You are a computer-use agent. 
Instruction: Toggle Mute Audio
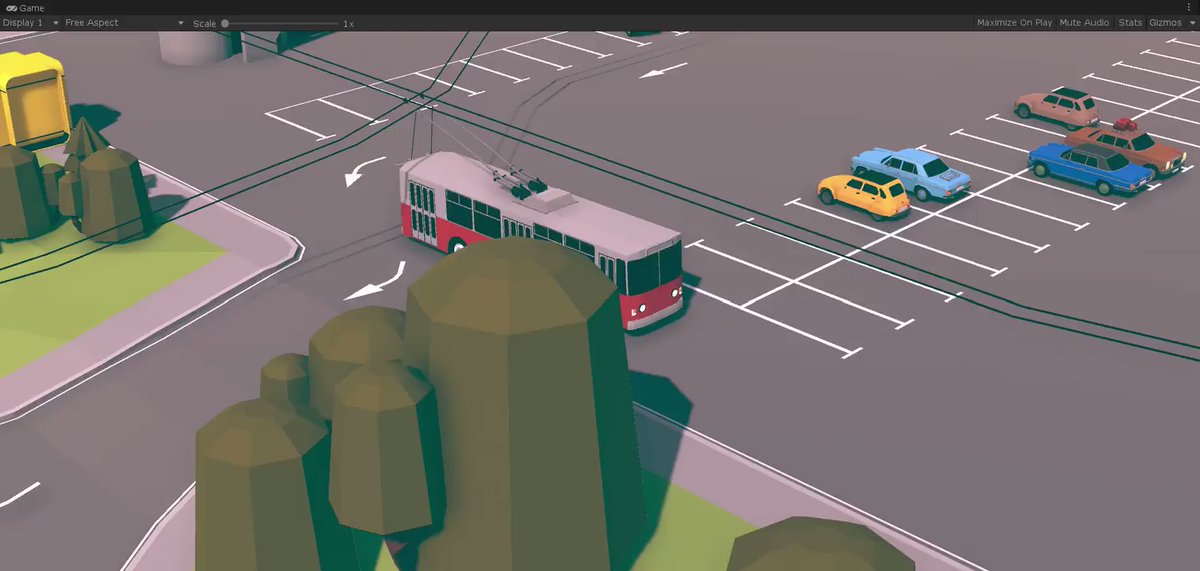tap(1084, 23)
